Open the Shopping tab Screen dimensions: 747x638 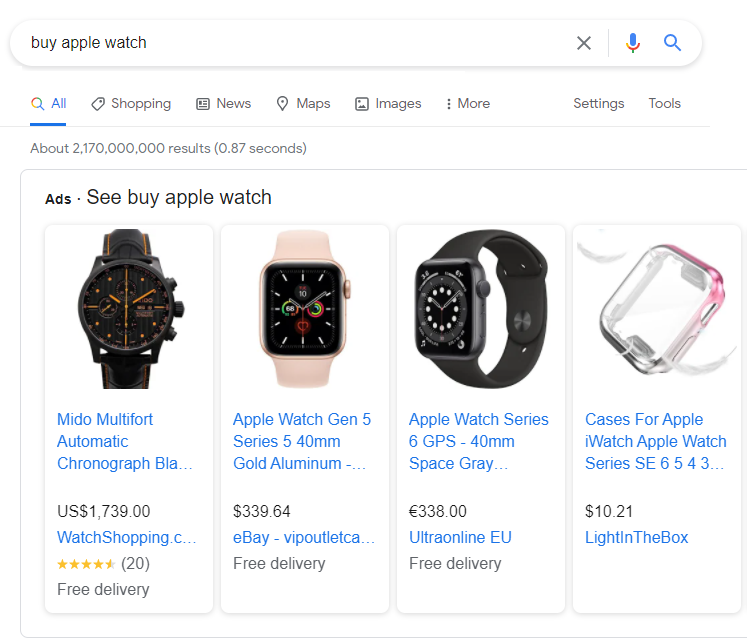click(x=131, y=104)
